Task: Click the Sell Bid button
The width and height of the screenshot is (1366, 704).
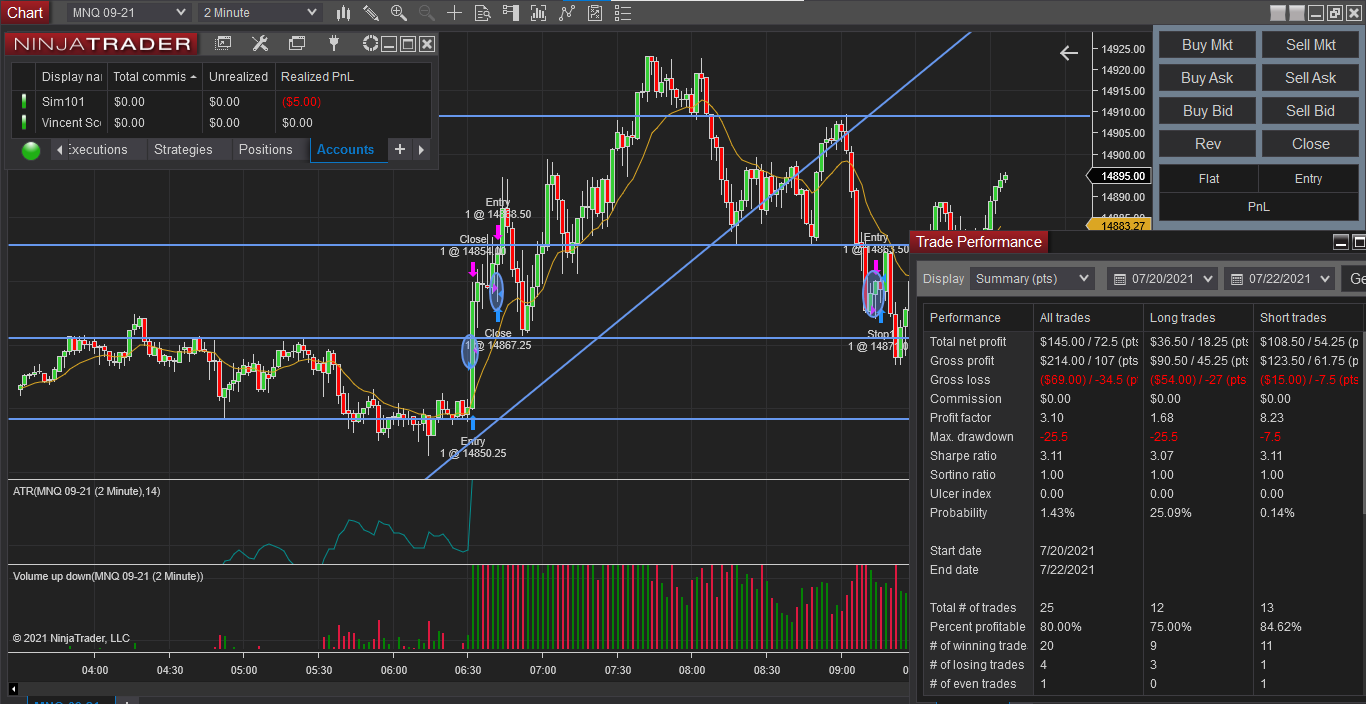Action: (1310, 111)
